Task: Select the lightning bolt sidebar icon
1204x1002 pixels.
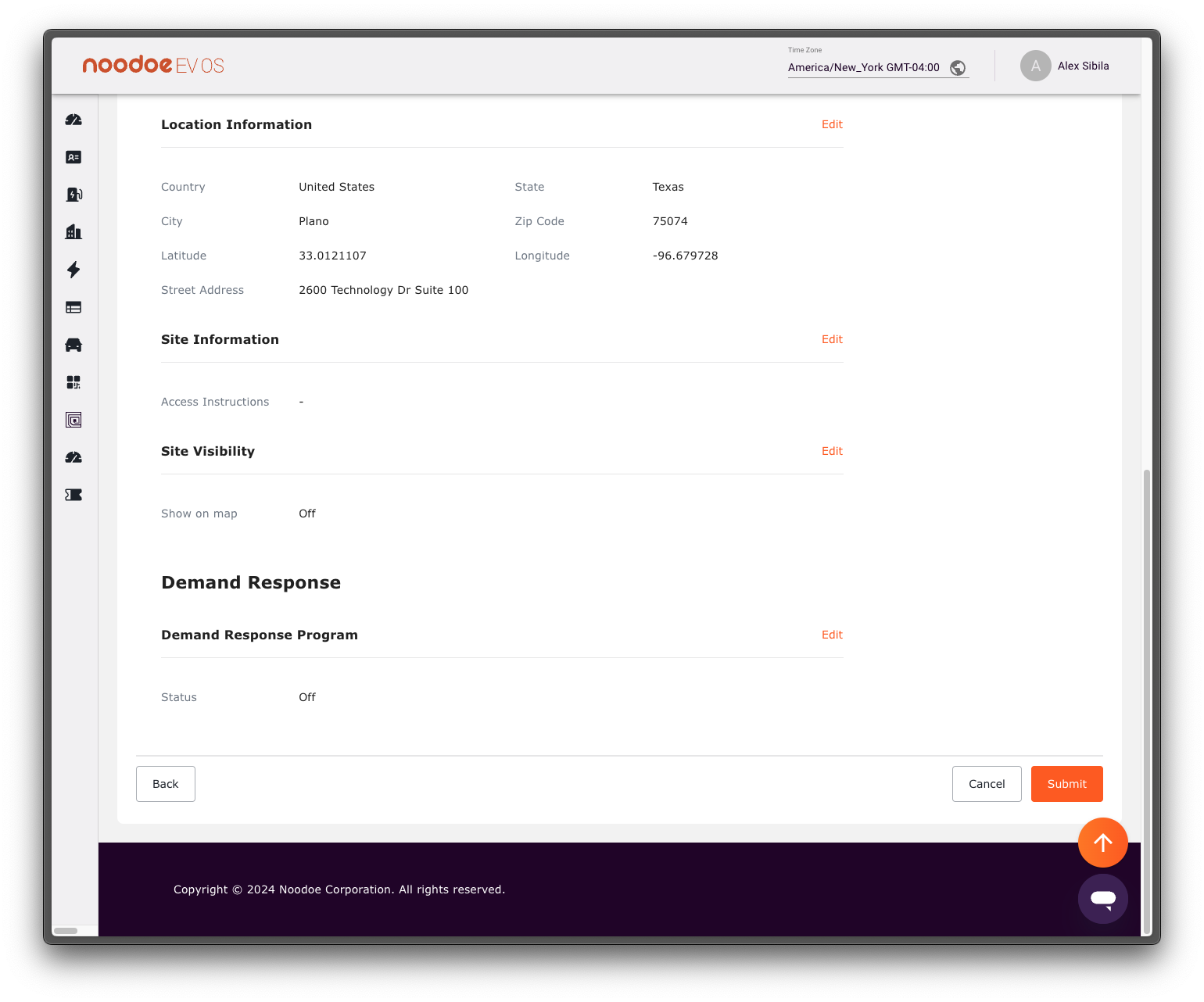Action: (73, 270)
